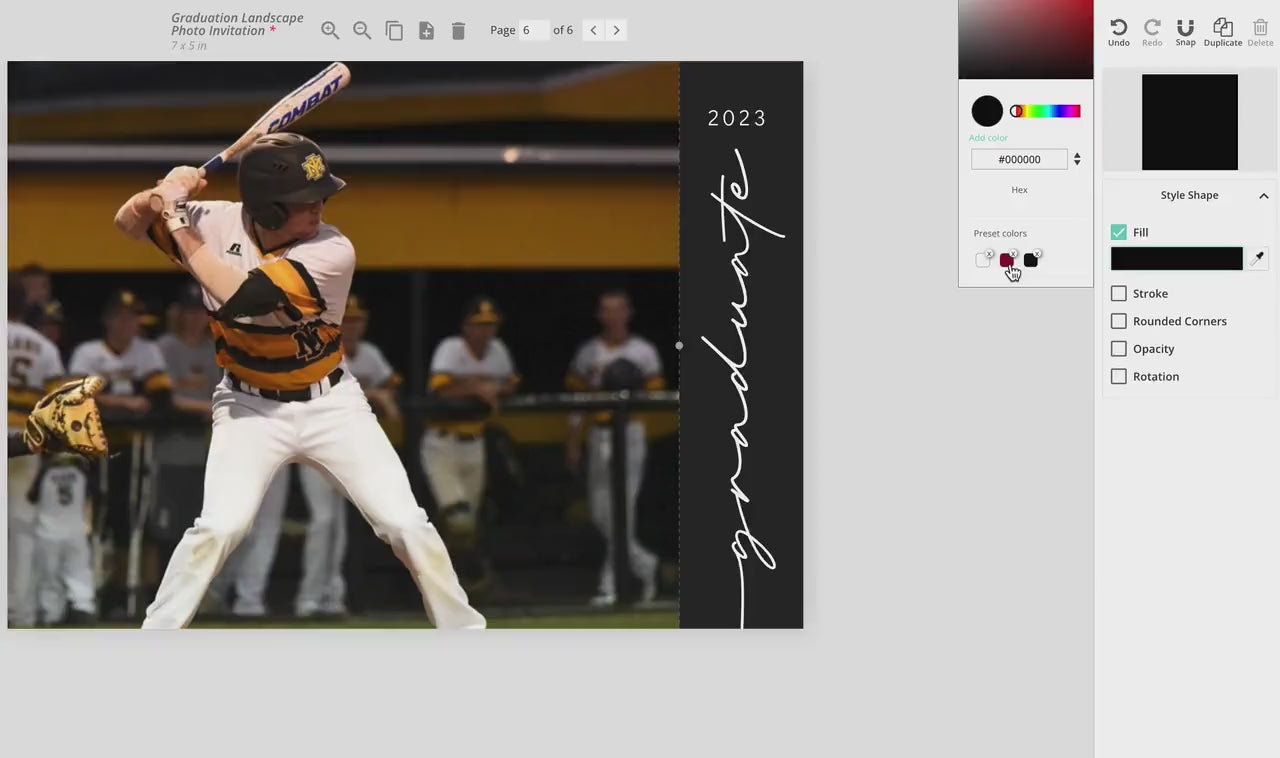Screen dimensions: 1280x758
Task: Click the hex color code field
Action: pos(1019,159)
